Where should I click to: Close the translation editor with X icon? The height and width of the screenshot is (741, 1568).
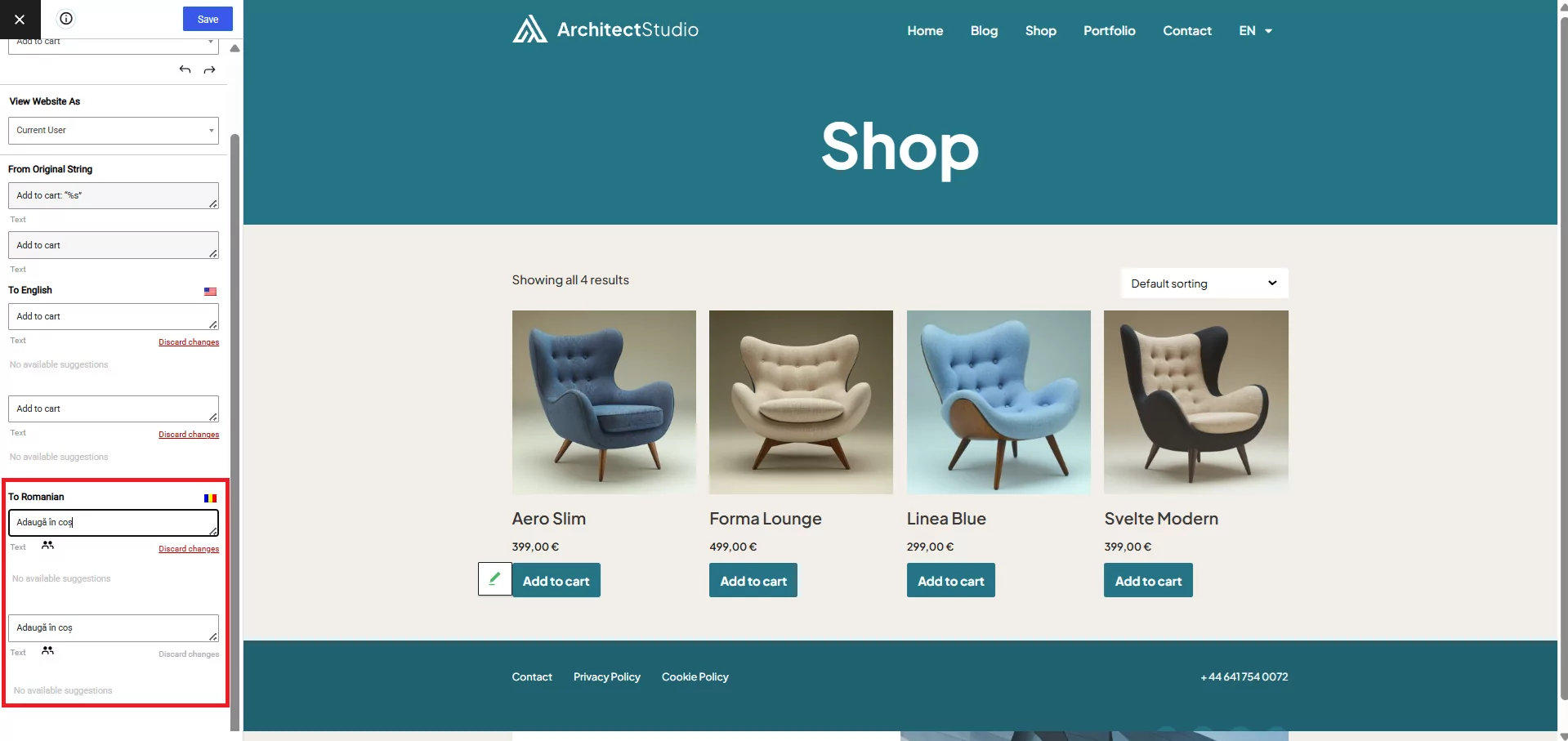[x=20, y=19]
